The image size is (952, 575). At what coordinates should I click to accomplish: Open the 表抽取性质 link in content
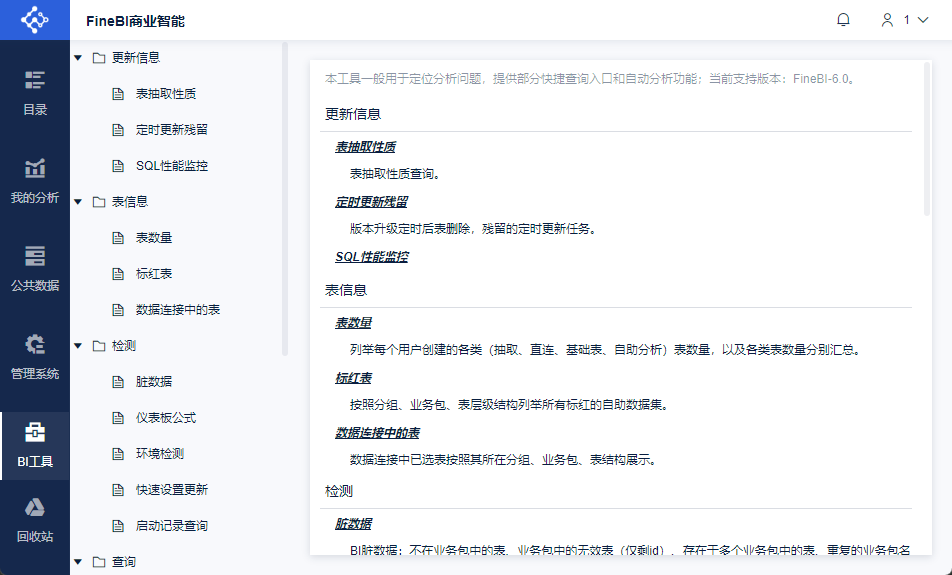366,147
